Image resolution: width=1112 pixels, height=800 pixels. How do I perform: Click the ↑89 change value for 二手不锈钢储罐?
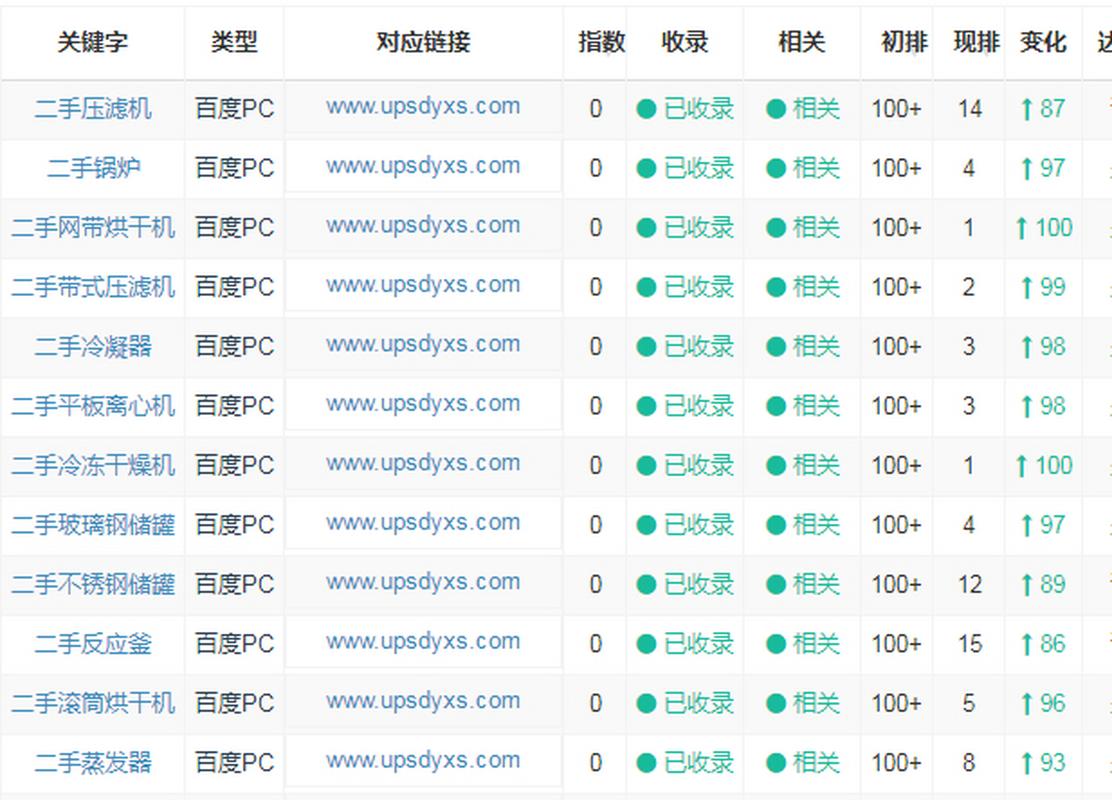click(x=1043, y=584)
